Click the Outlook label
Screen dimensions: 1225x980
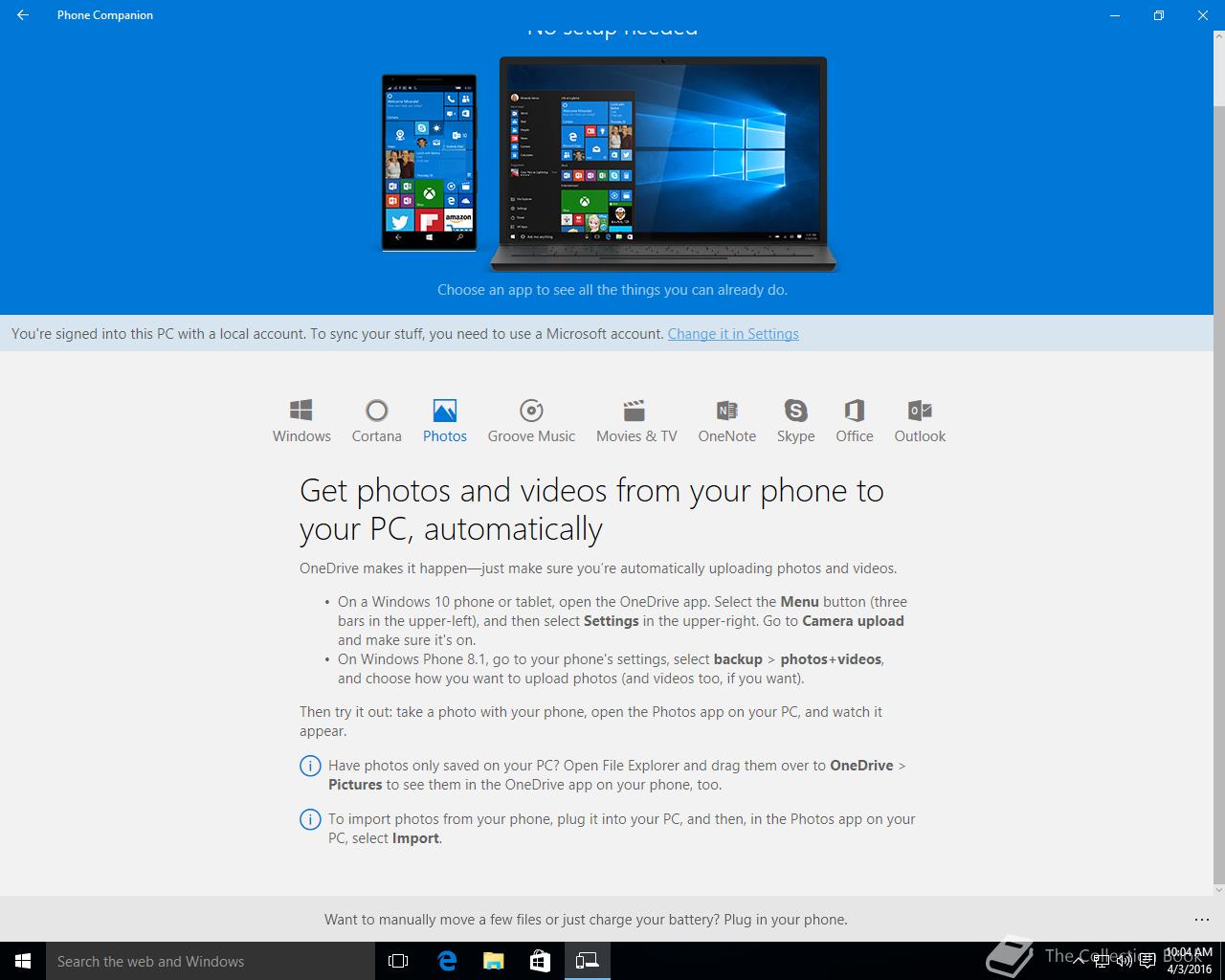920,436
